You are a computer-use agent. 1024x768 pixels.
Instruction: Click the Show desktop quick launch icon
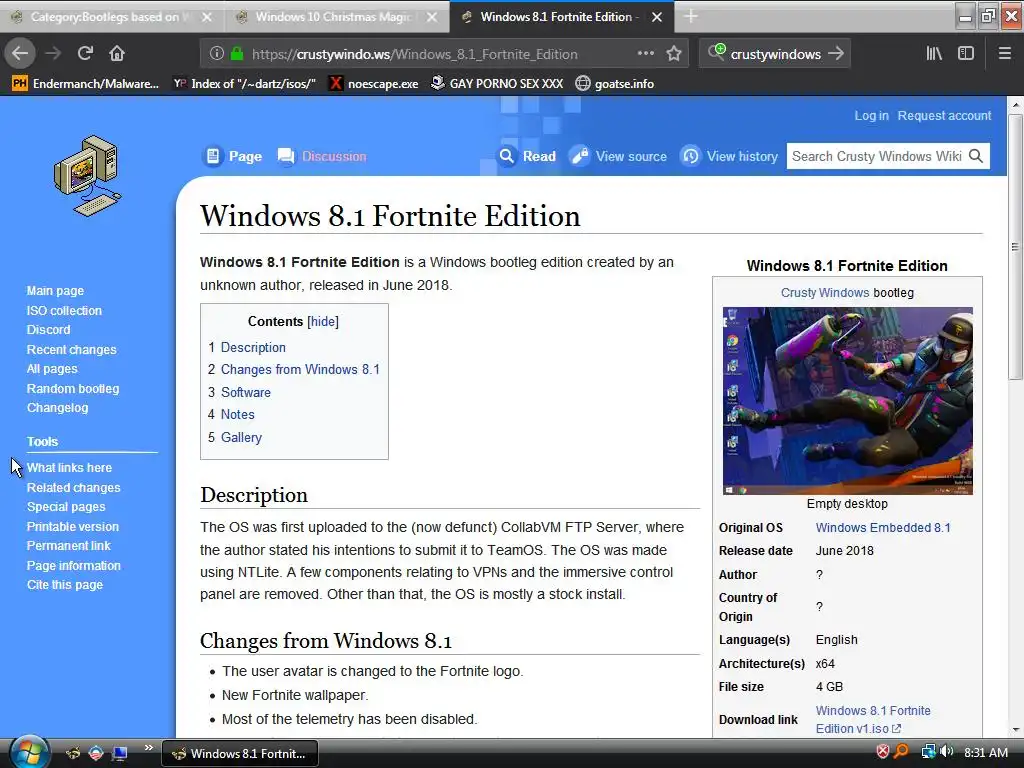click(119, 754)
